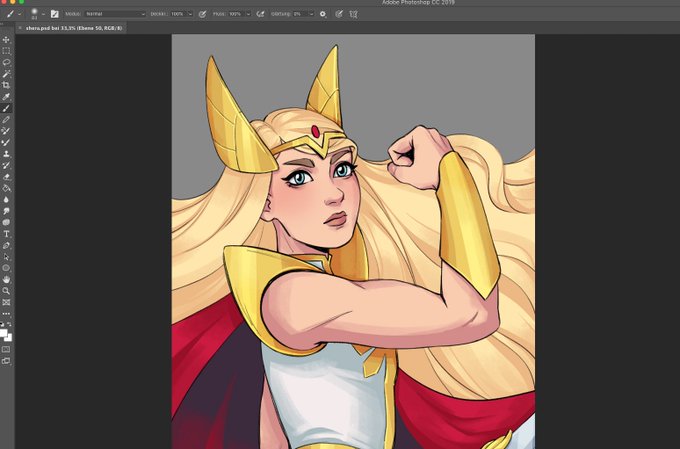
Task: Select the Zoom magnifier tool
Action: tap(6, 291)
